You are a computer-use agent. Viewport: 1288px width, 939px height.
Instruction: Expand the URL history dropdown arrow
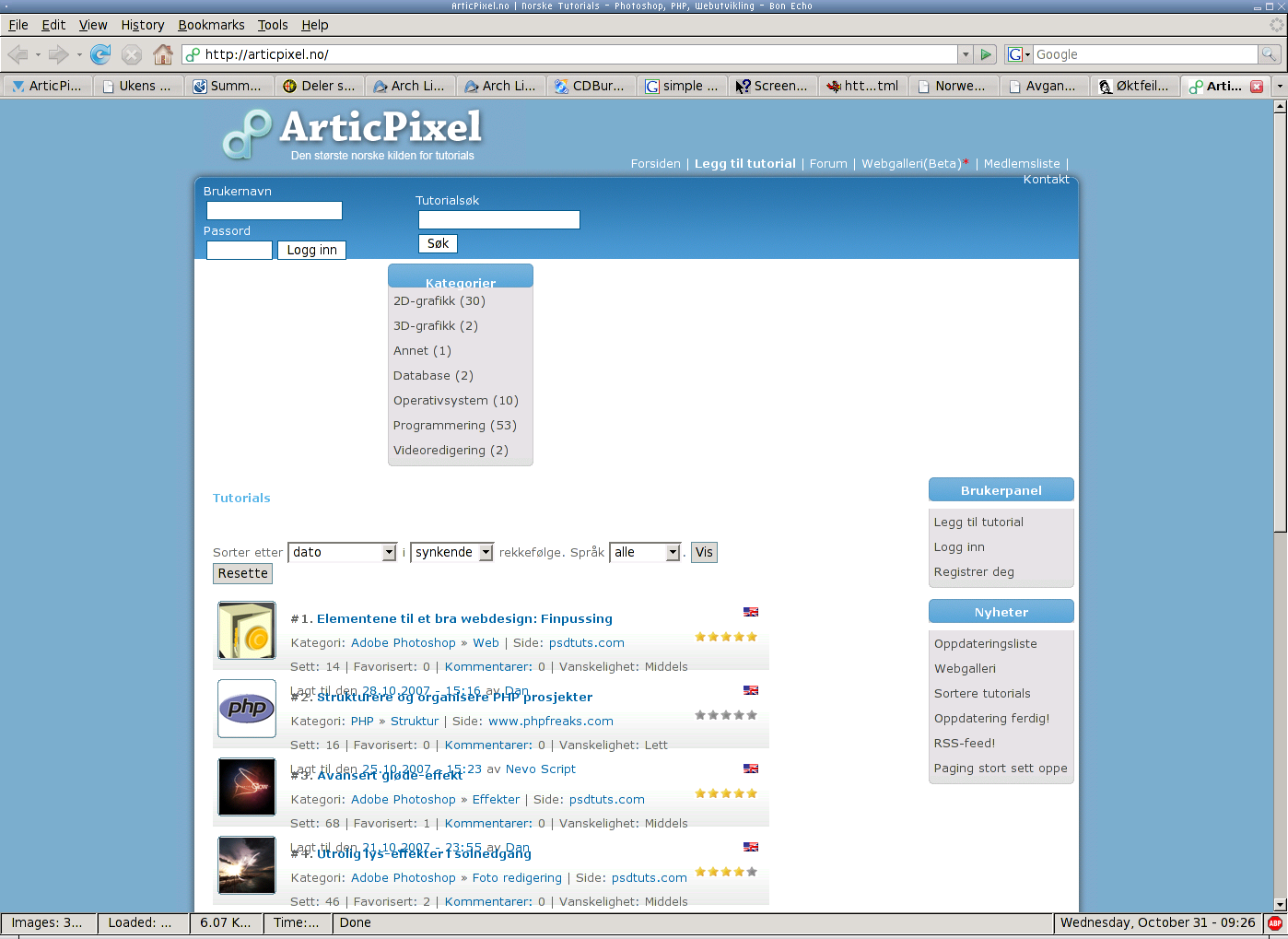point(966,54)
